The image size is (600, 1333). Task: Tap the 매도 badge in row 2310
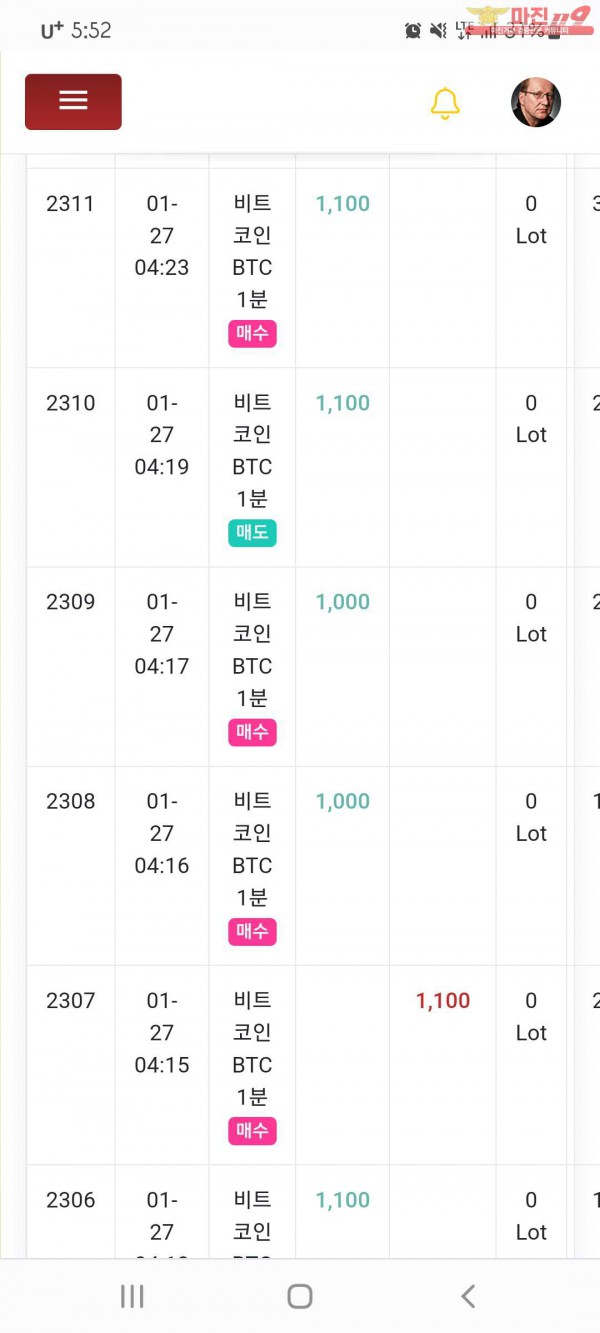point(252,533)
